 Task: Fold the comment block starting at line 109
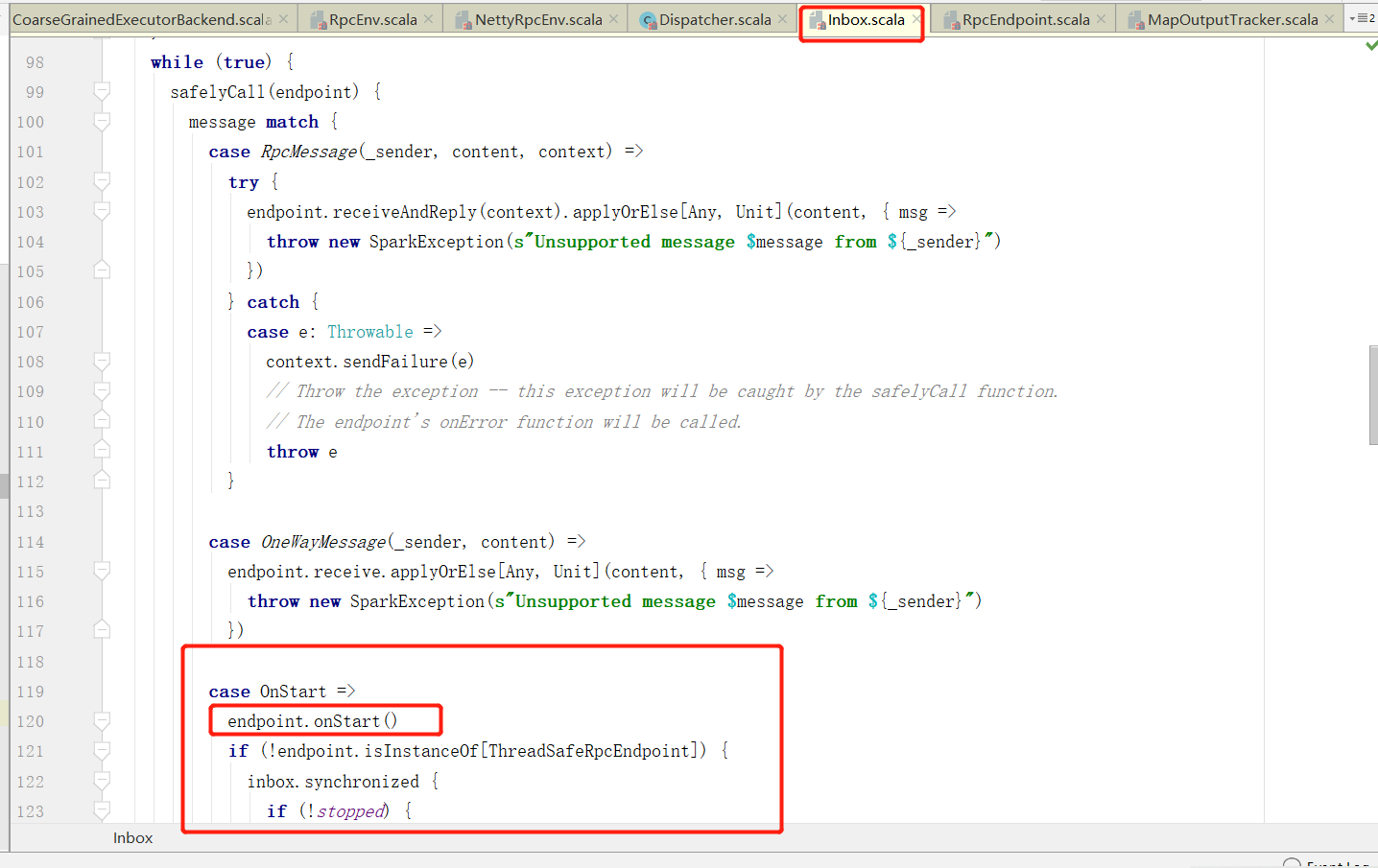pos(102,391)
